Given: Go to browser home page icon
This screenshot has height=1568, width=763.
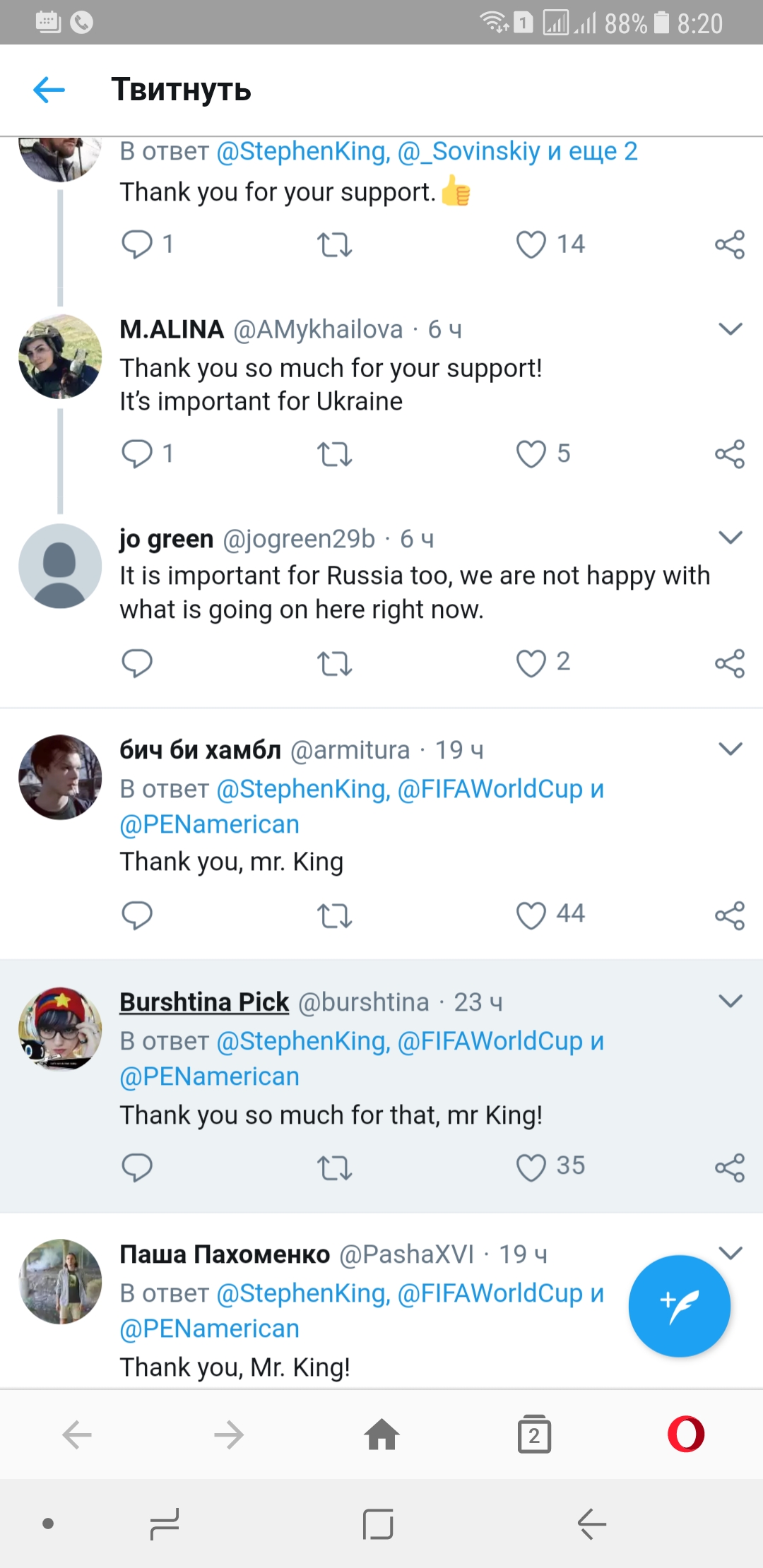Looking at the screenshot, I should point(381,1435).
